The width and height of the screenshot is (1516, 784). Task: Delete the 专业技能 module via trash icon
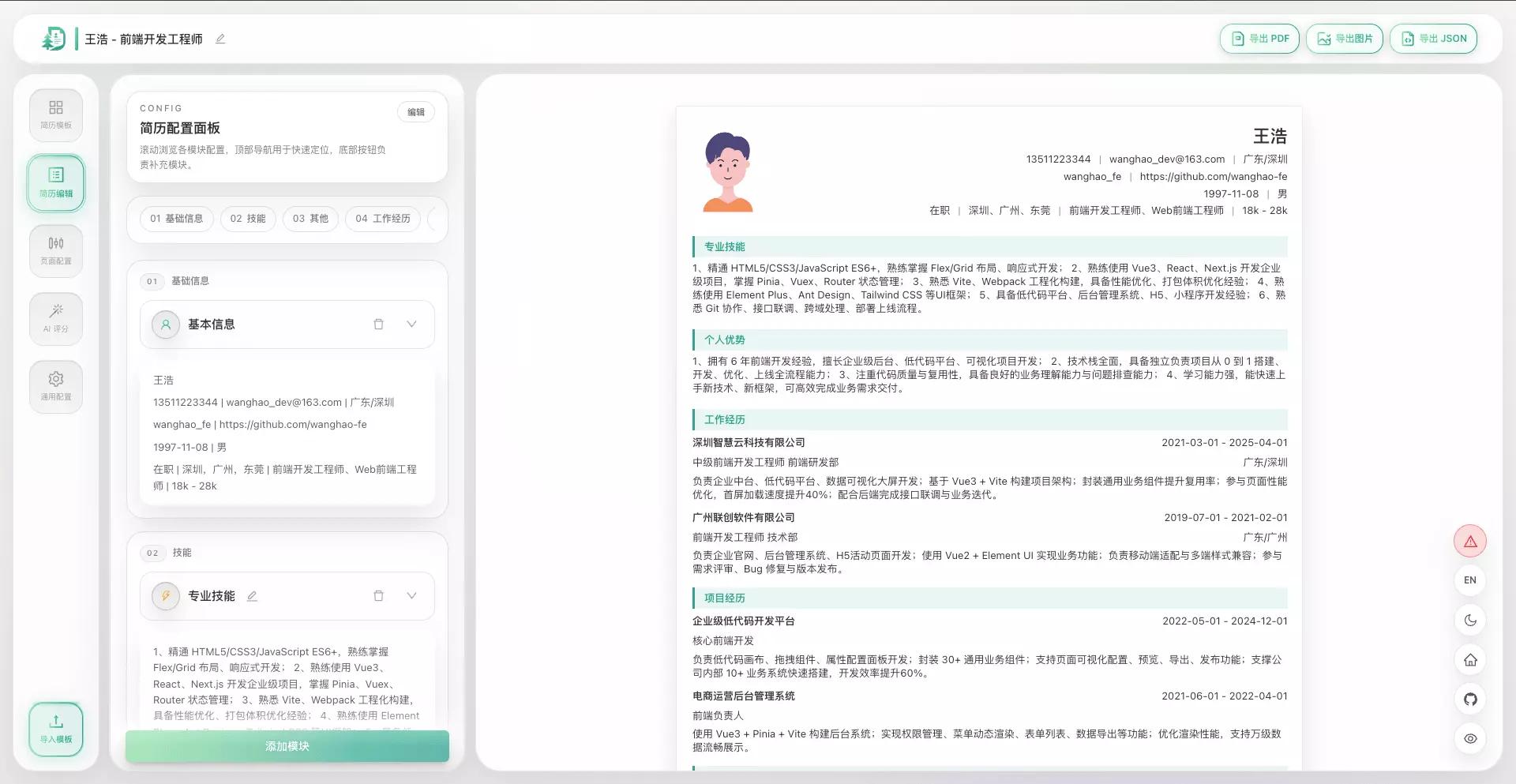(378, 595)
